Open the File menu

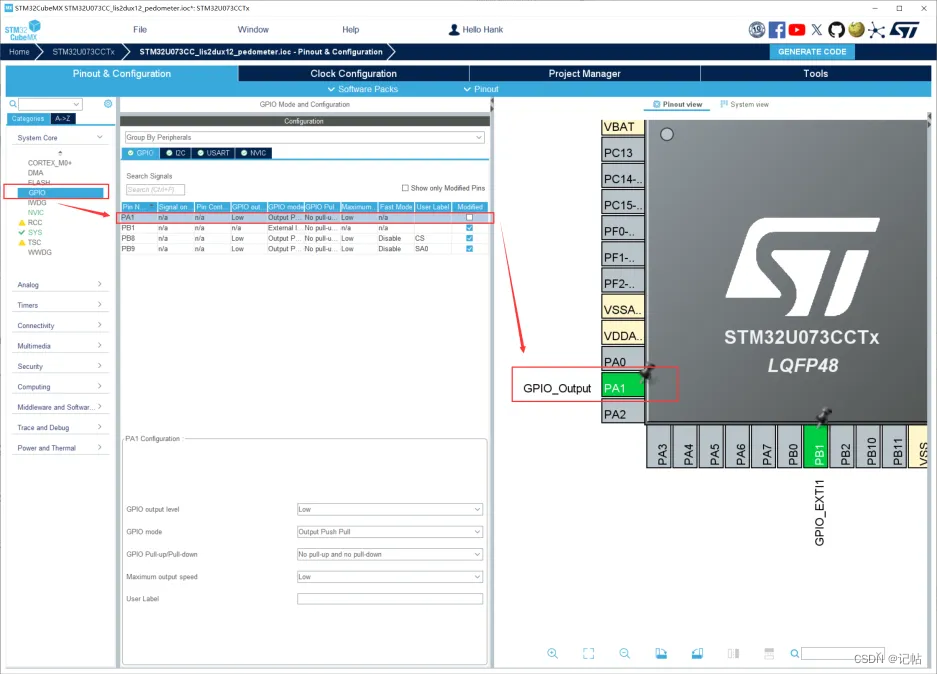(x=140, y=29)
